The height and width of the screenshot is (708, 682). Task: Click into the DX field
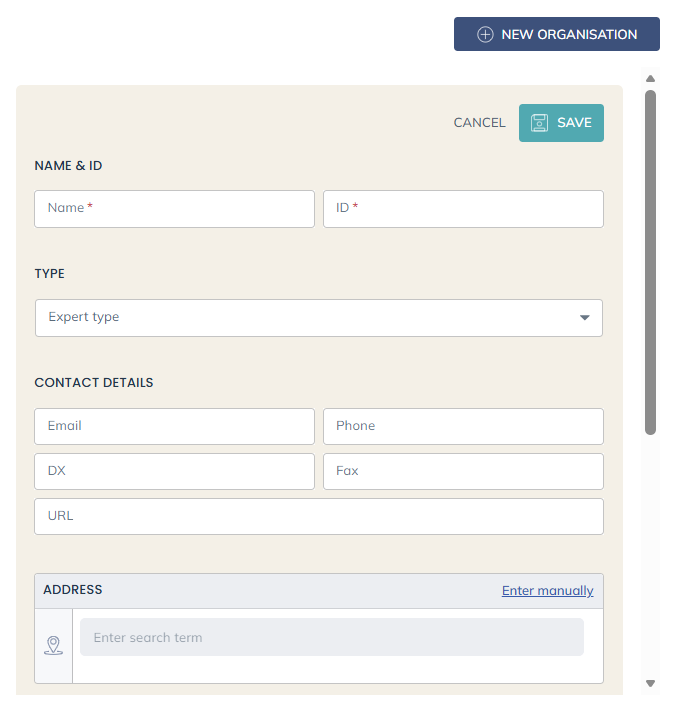point(174,471)
